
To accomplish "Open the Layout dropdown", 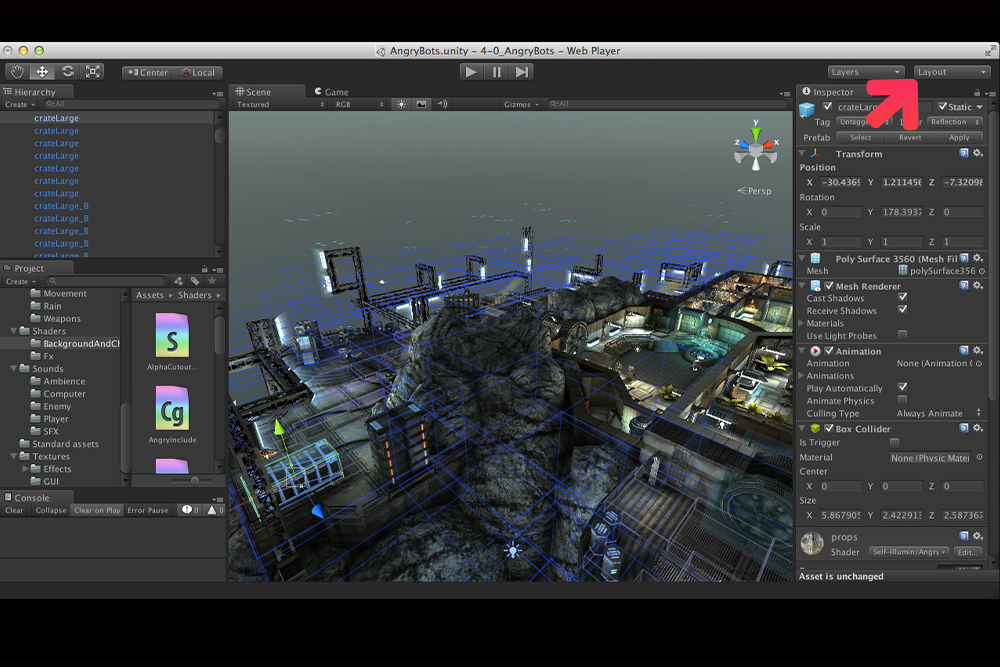I will point(952,72).
